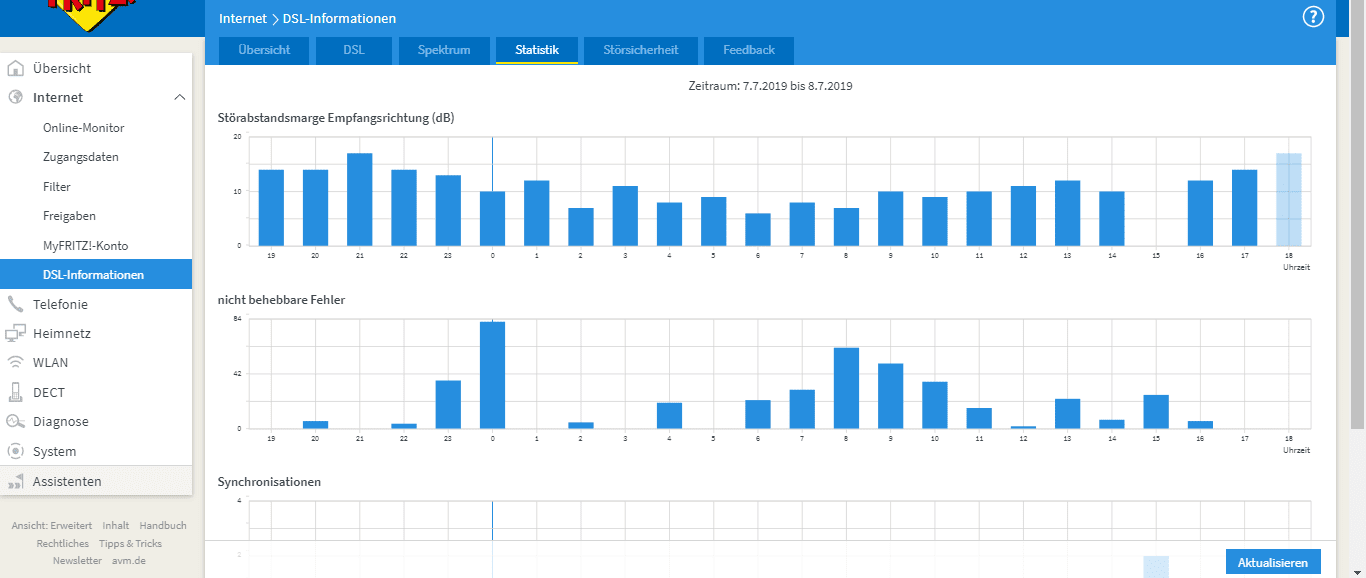Image resolution: width=1366 pixels, height=578 pixels.
Task: Click the Synchronisationen heading
Action: pyautogui.click(x=269, y=481)
